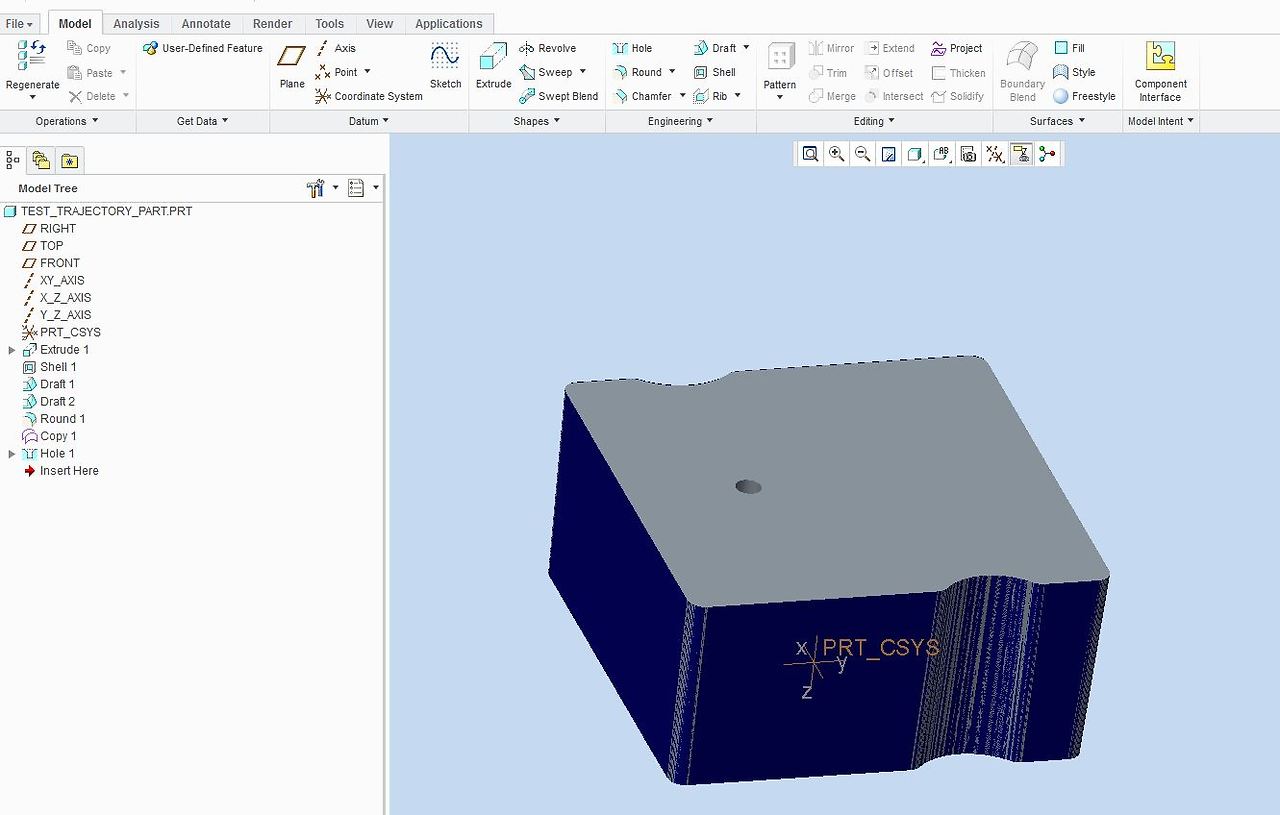Click the Style surface tool
The width and height of the screenshot is (1280, 815).
point(1074,72)
